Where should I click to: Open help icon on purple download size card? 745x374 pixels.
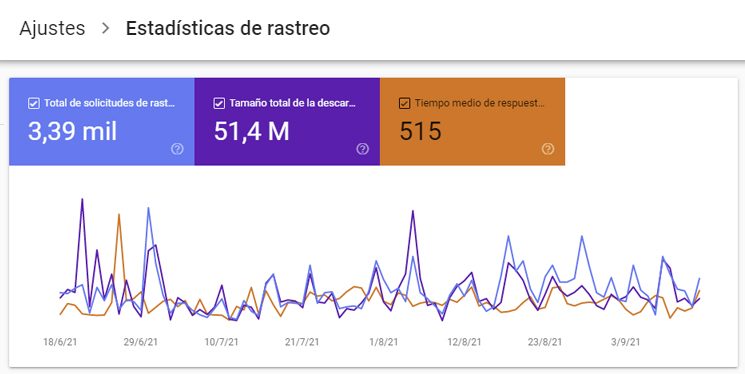click(x=363, y=149)
